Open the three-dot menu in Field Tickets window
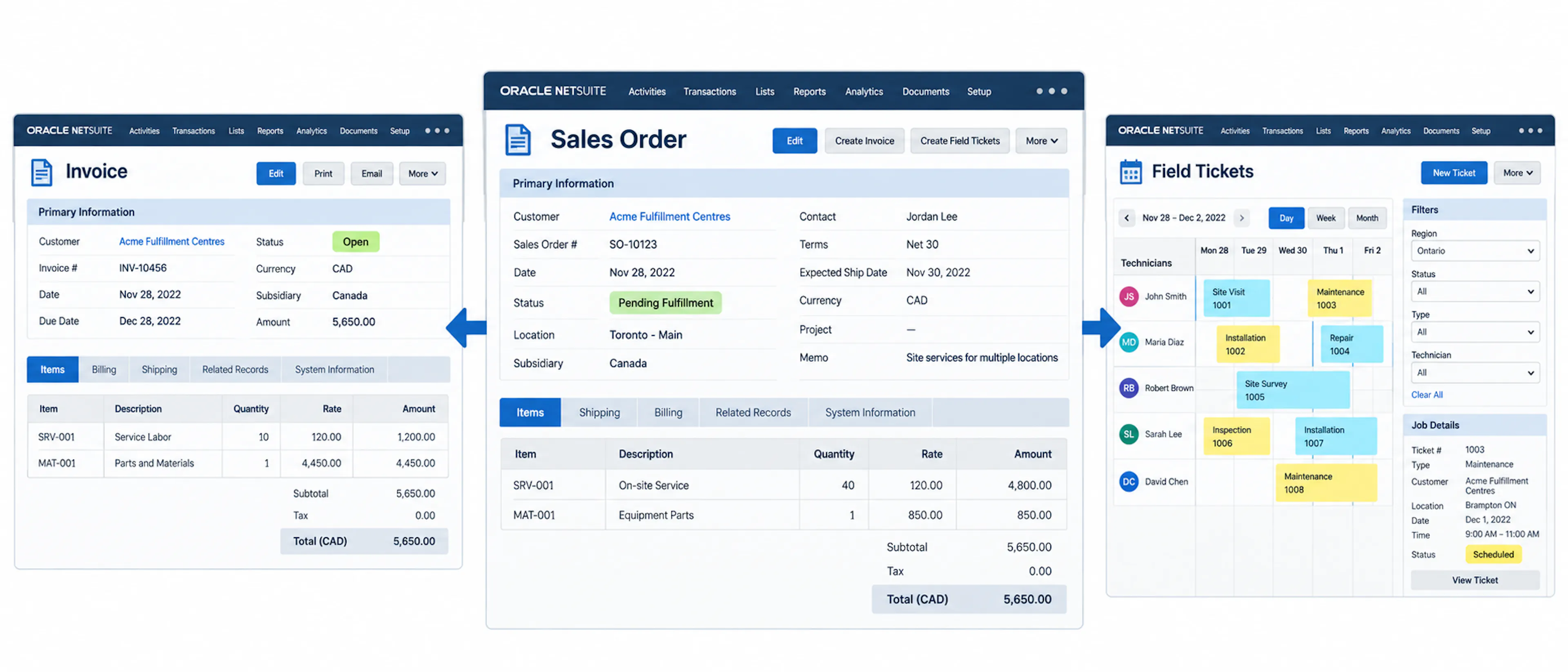The width and height of the screenshot is (1568, 672). [x=1530, y=130]
